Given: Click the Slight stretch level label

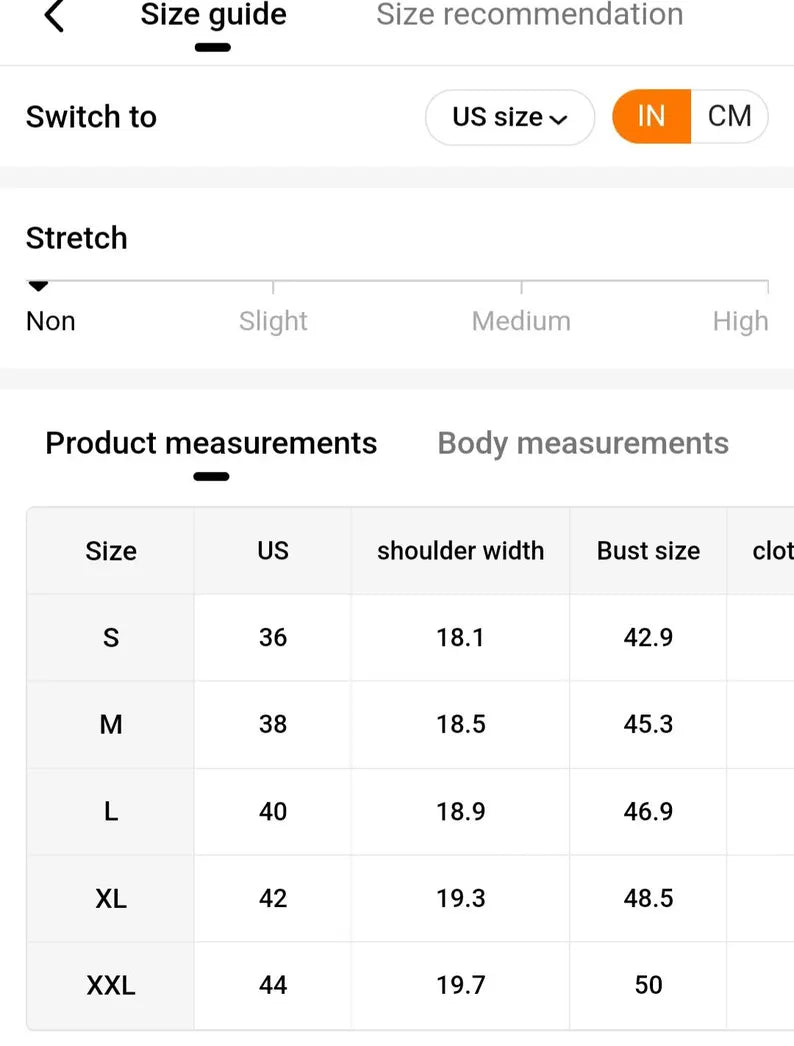Looking at the screenshot, I should (x=273, y=321).
